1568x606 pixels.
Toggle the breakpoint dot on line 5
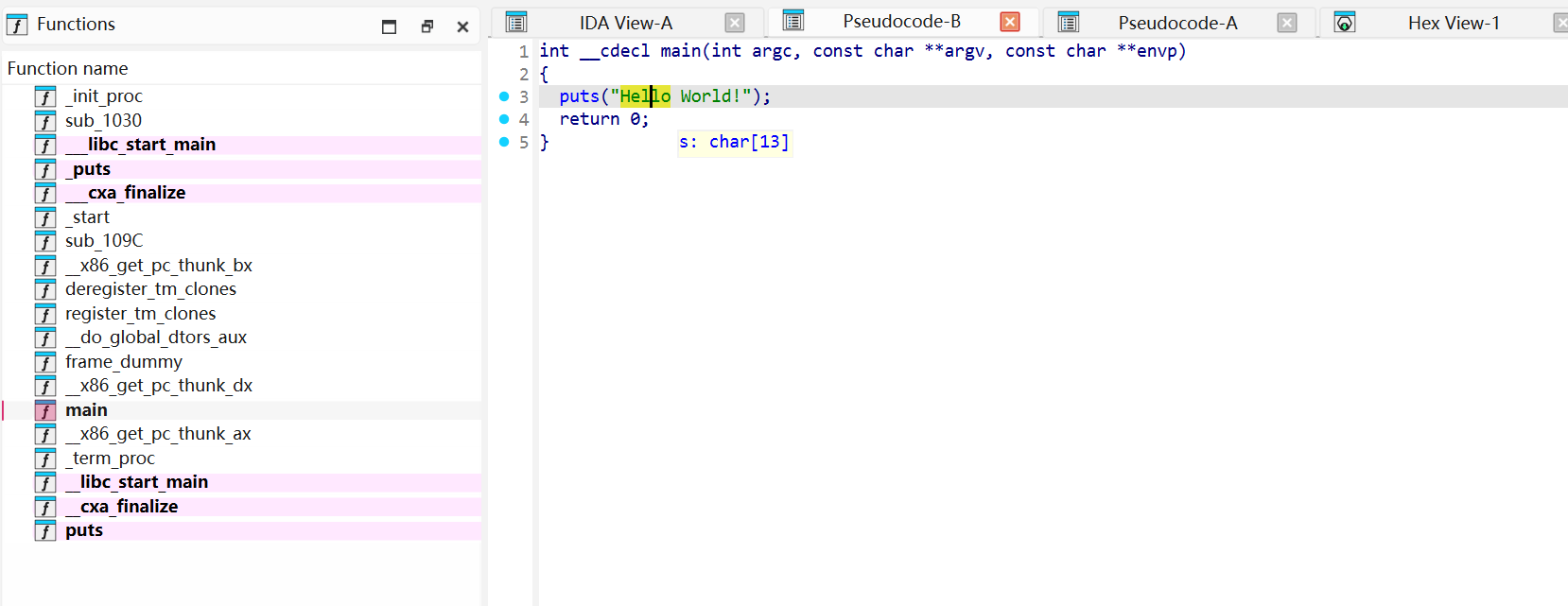pos(504,142)
